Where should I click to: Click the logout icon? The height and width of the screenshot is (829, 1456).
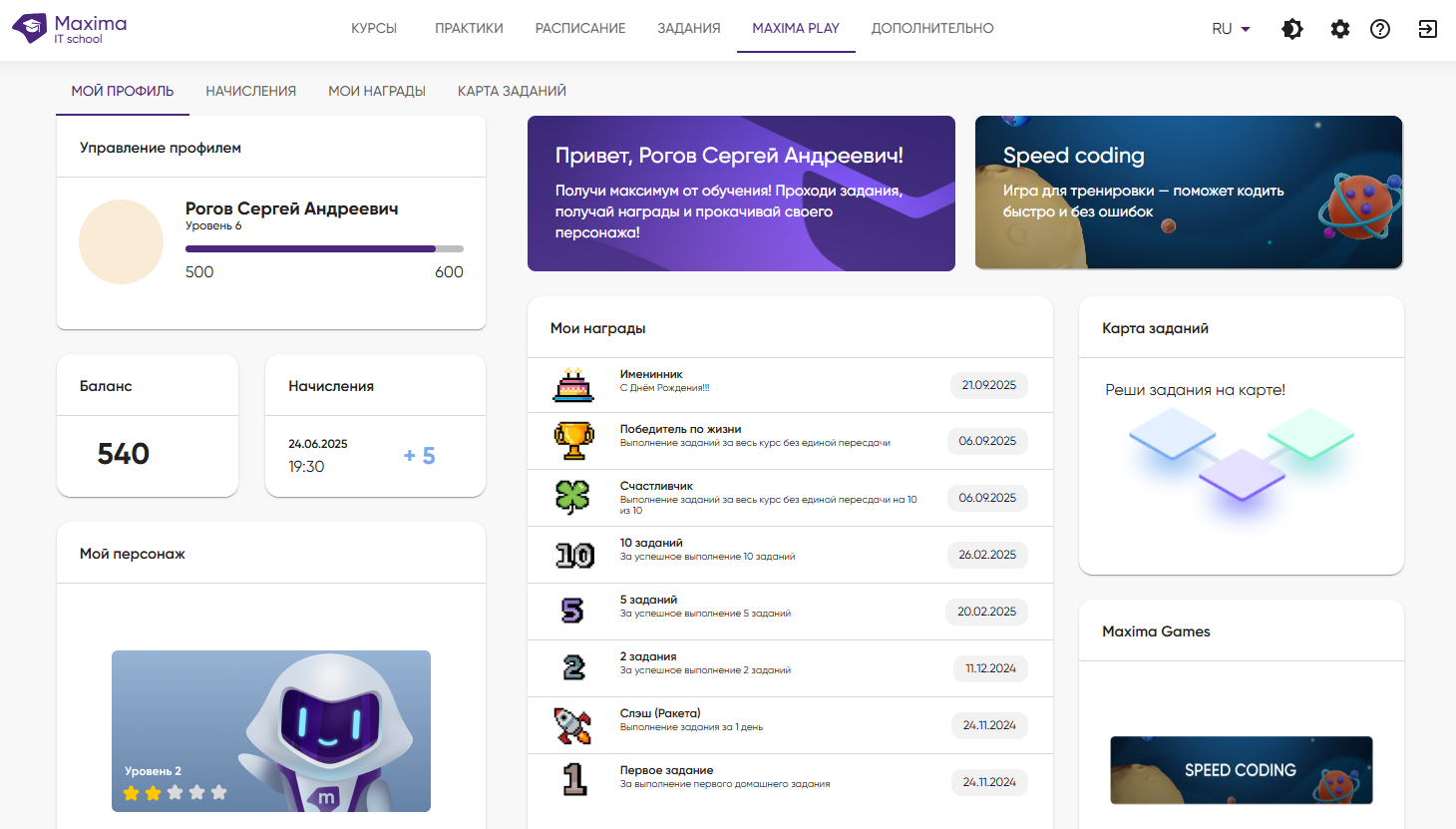click(1428, 29)
